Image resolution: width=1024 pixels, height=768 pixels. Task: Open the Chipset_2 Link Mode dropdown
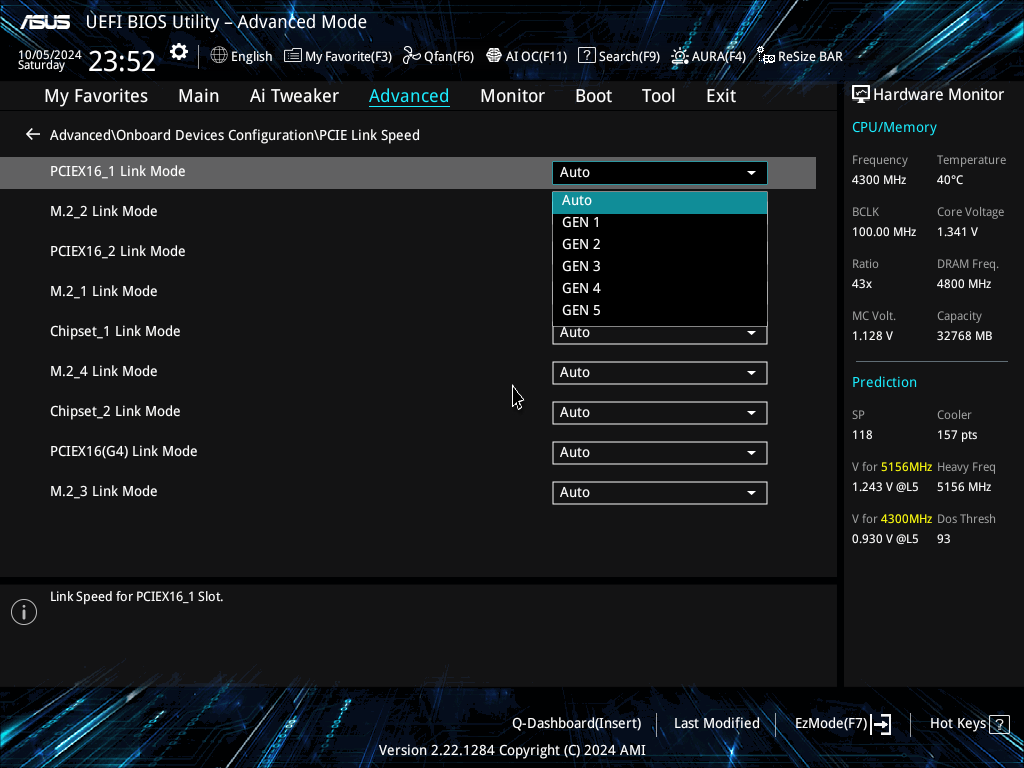[x=660, y=413]
